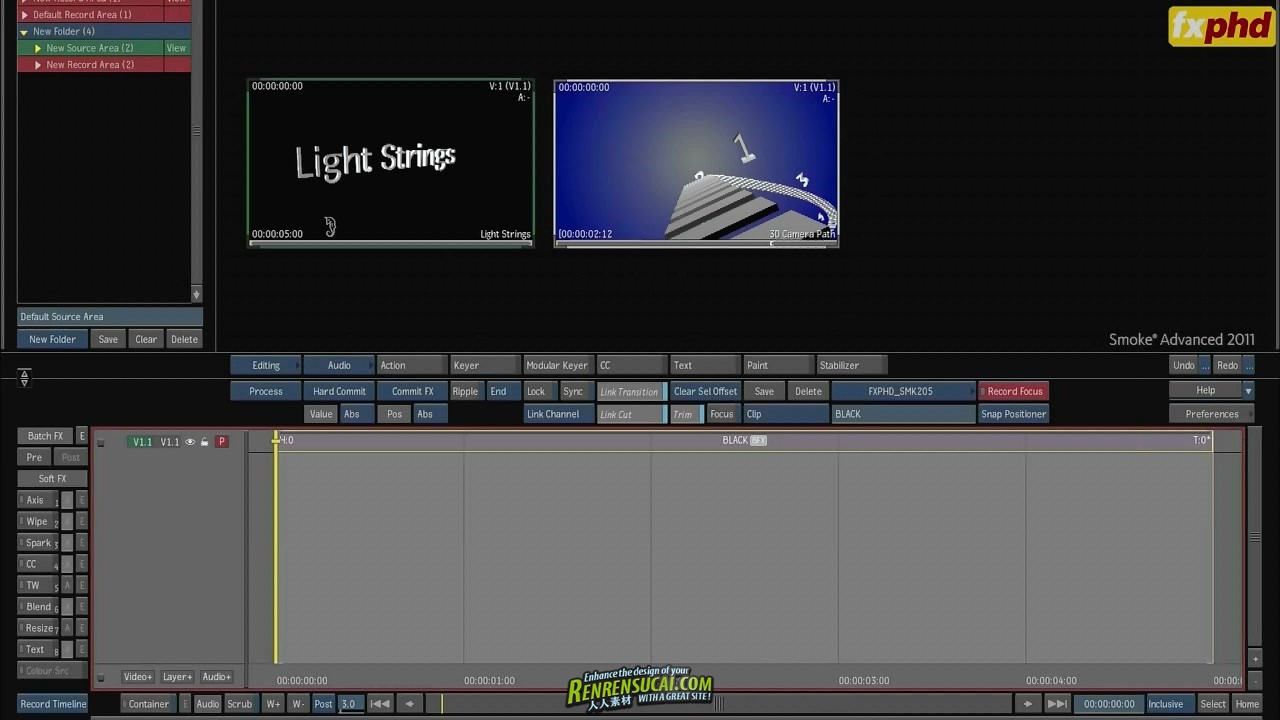Toggle the Axis soft effect
The width and height of the screenshot is (1280, 720).
point(36,500)
